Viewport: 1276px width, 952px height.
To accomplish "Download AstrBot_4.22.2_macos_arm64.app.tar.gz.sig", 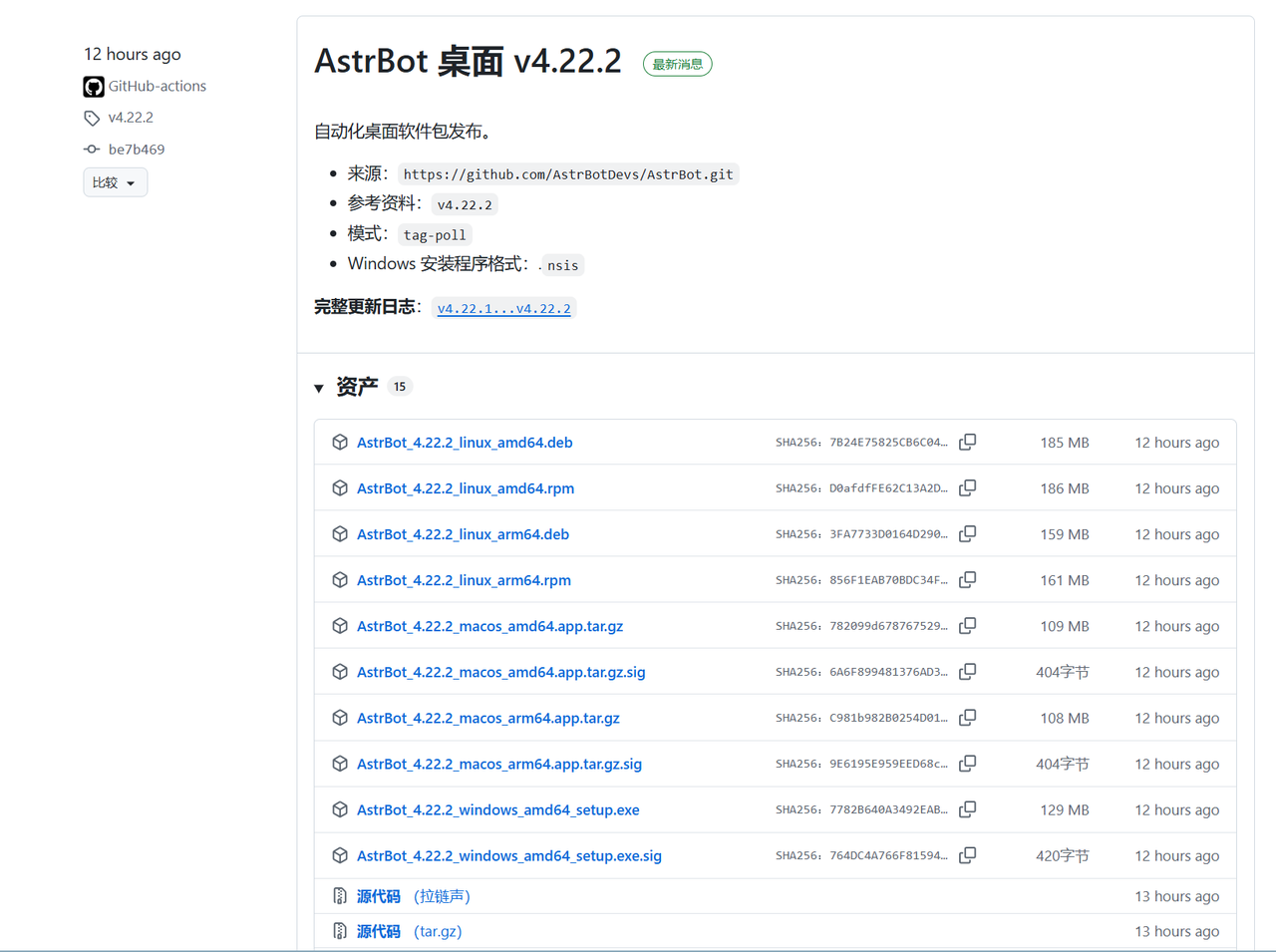I will 499,764.
